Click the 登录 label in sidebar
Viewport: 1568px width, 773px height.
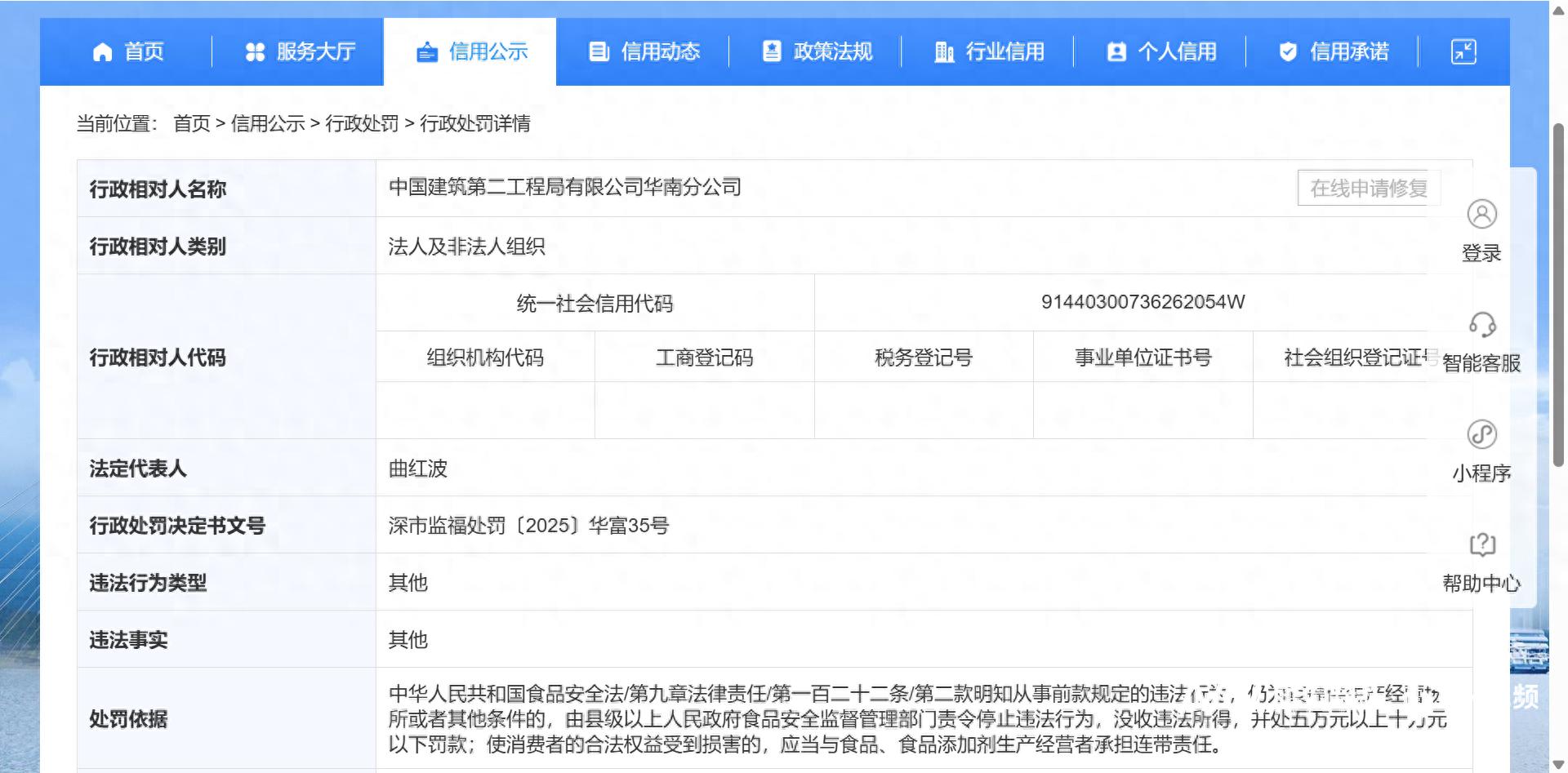click(x=1481, y=253)
